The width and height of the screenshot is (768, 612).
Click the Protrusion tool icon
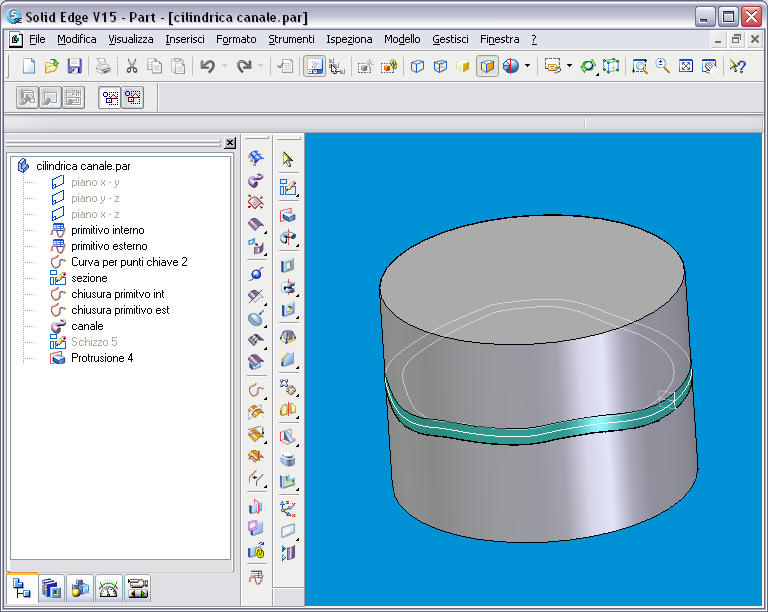point(288,215)
